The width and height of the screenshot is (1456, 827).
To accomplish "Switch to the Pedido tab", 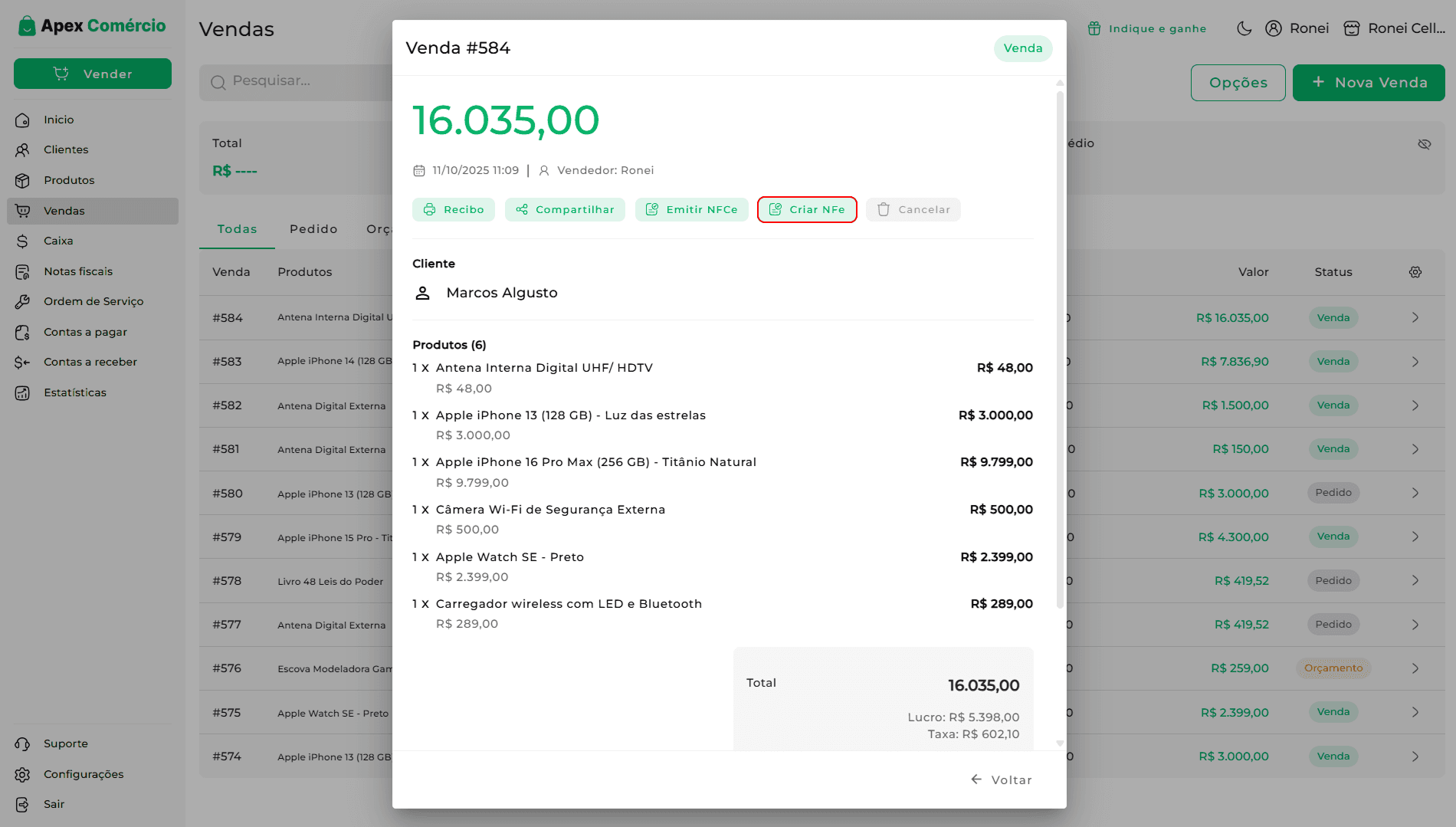I will [x=313, y=229].
